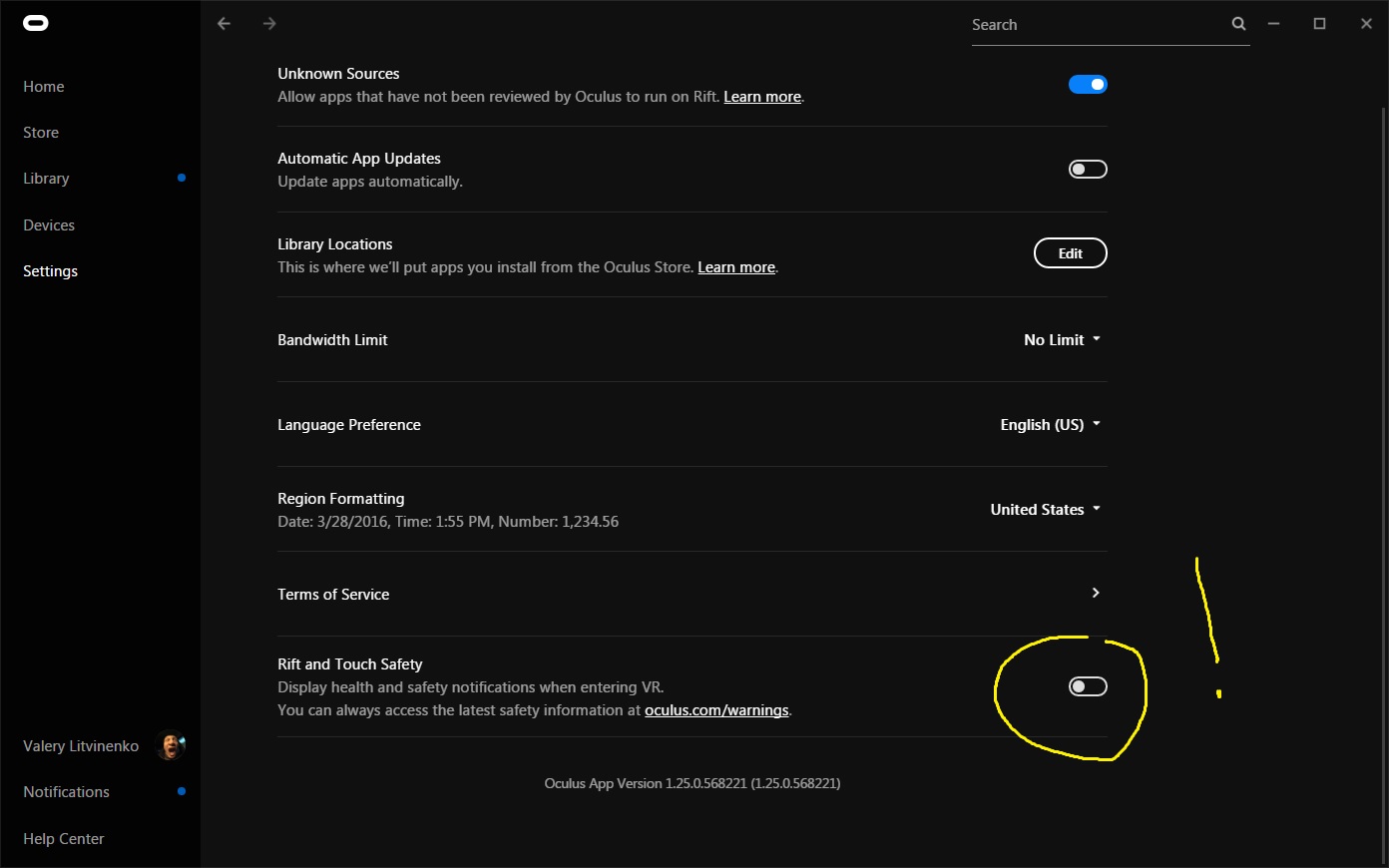Turn on Rift and Touch Safety toggle
Viewport: 1389px width, 868px height.
pos(1088,686)
